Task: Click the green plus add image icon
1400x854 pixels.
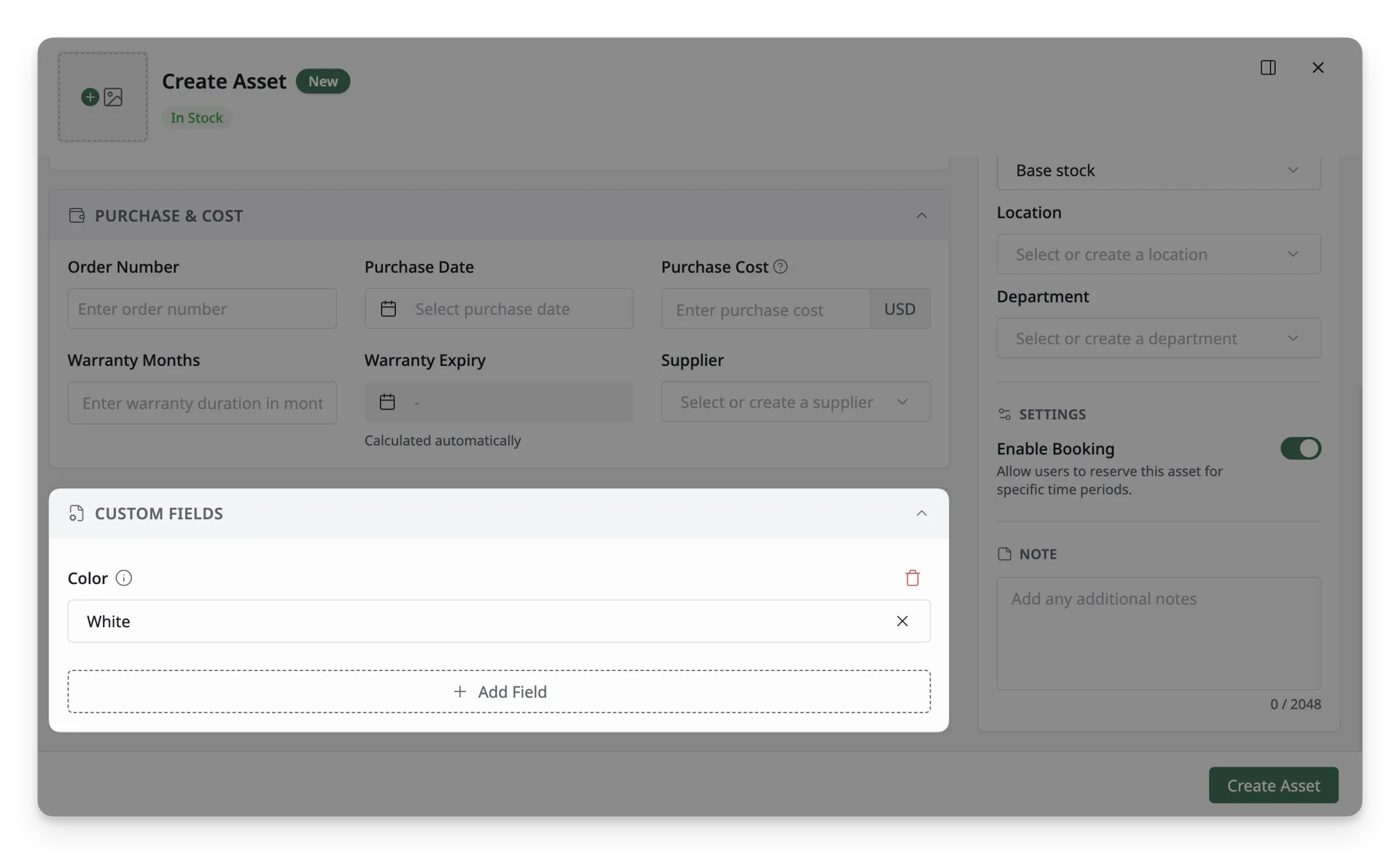Action: tap(90, 97)
